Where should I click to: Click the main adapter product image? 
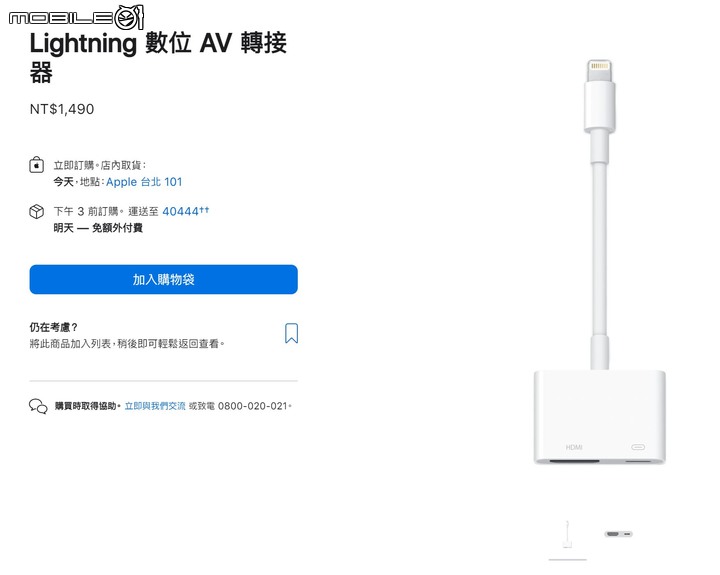600,262
